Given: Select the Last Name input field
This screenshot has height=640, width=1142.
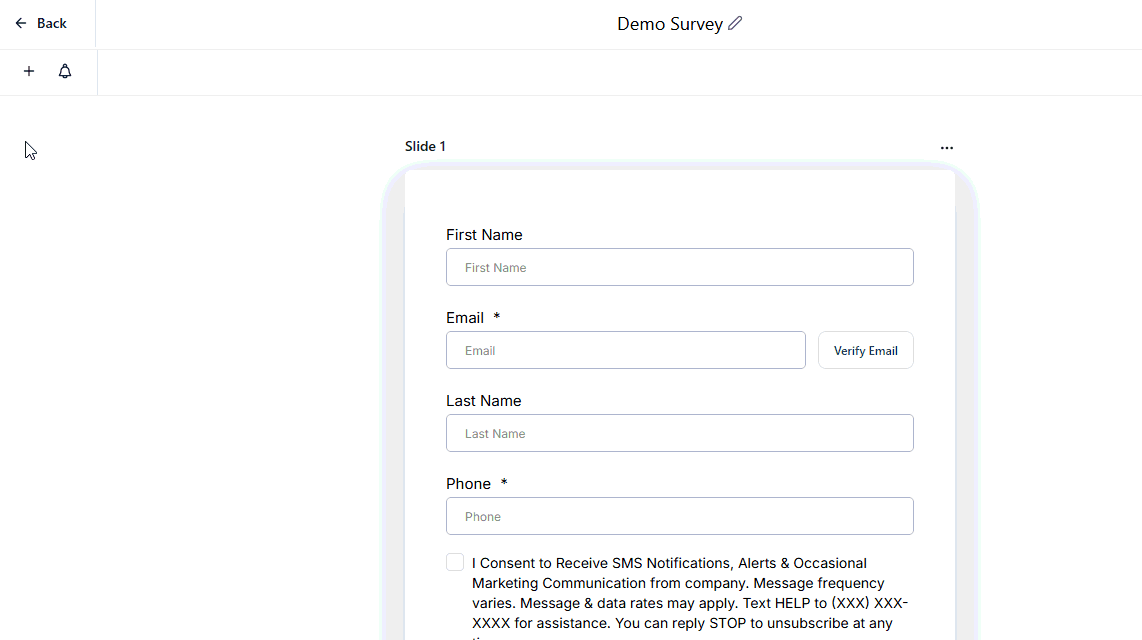Looking at the screenshot, I should click(680, 433).
